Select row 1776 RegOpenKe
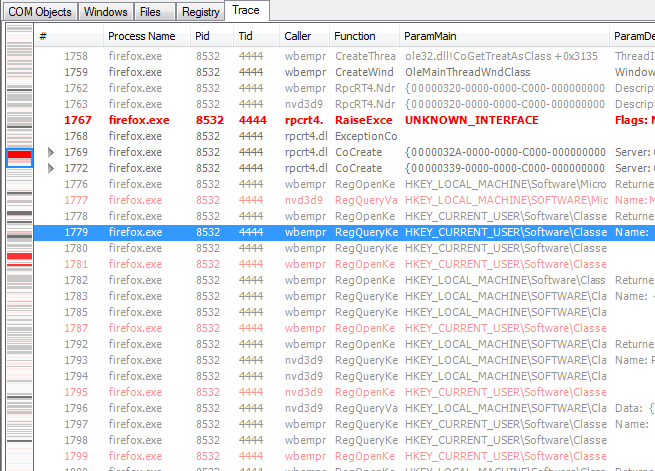Screen dimensions: 655x471 (344, 184)
